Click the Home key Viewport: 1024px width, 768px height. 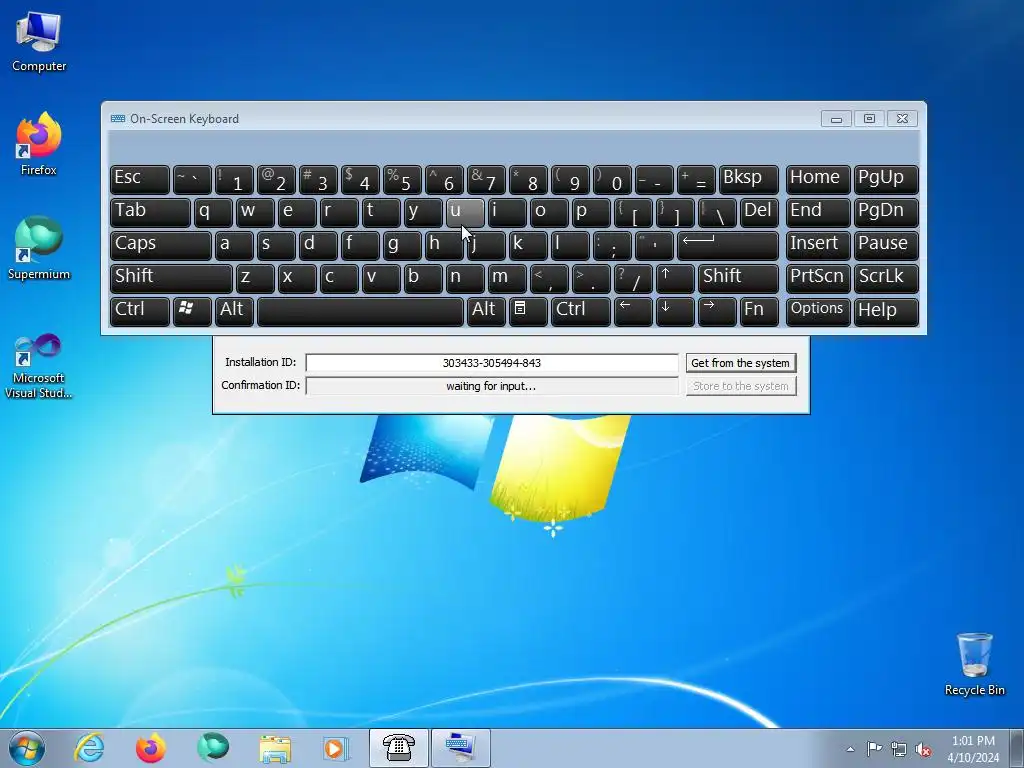(818, 180)
